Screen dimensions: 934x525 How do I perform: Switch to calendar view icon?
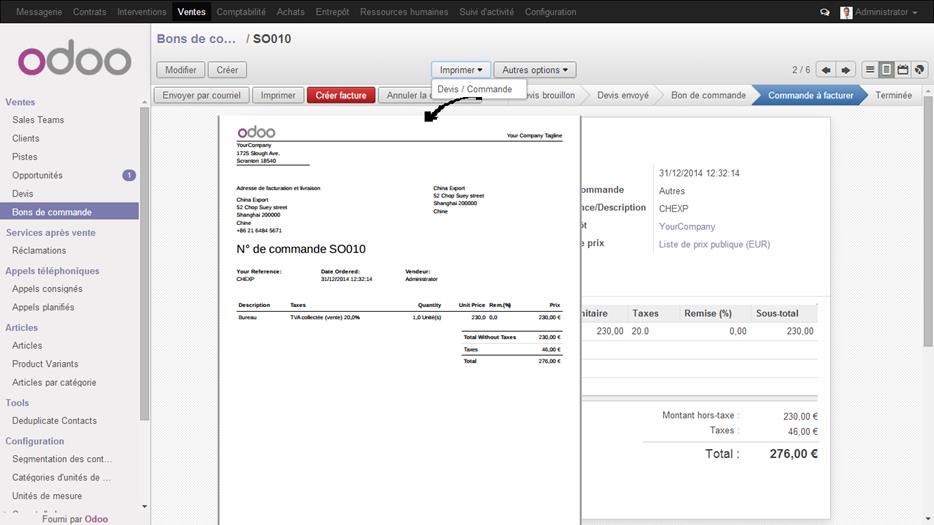(903, 70)
